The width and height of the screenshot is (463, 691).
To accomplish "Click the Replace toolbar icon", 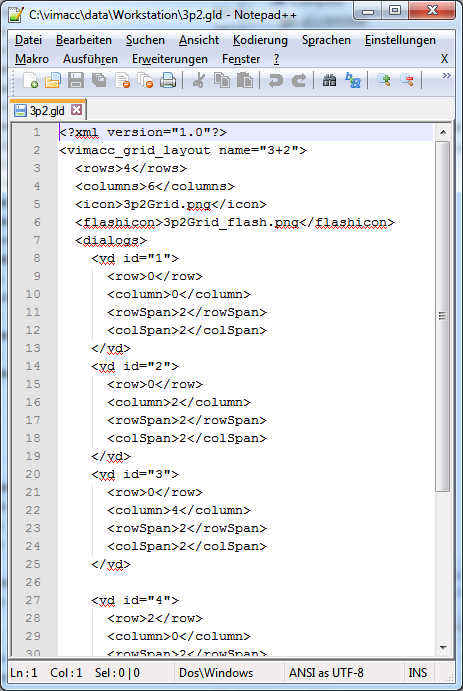I will click(352, 81).
